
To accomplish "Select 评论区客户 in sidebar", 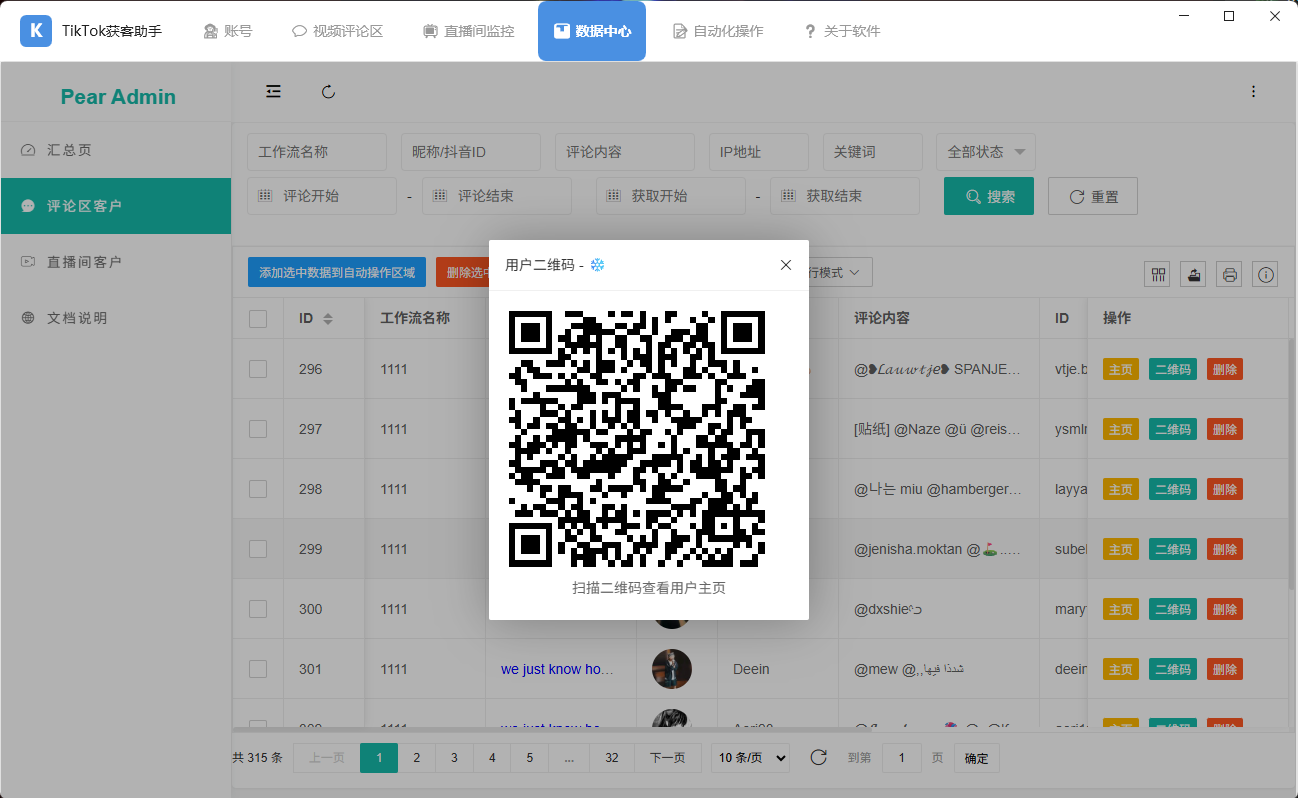I will 116,206.
